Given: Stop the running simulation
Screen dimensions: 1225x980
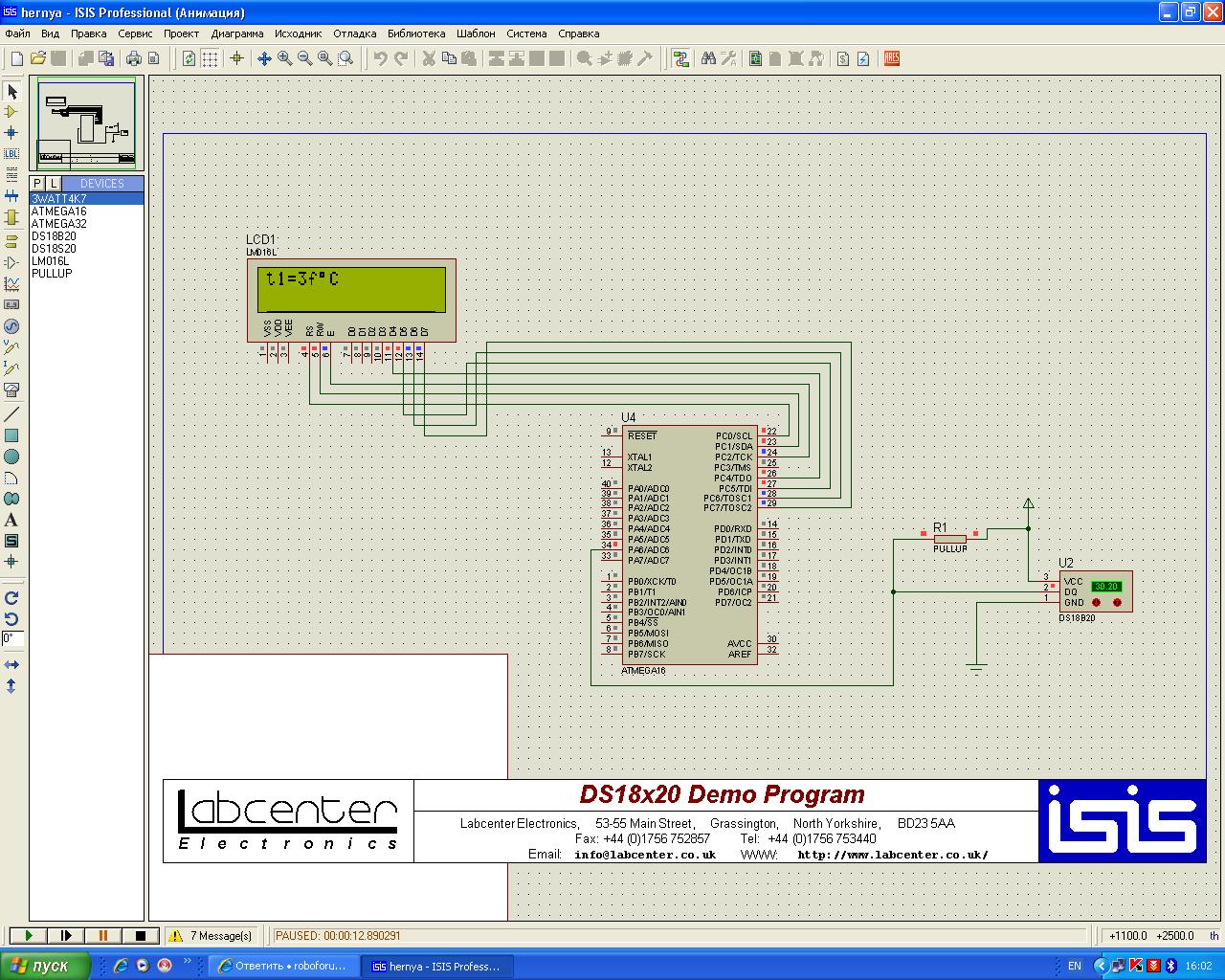Looking at the screenshot, I should [141, 936].
